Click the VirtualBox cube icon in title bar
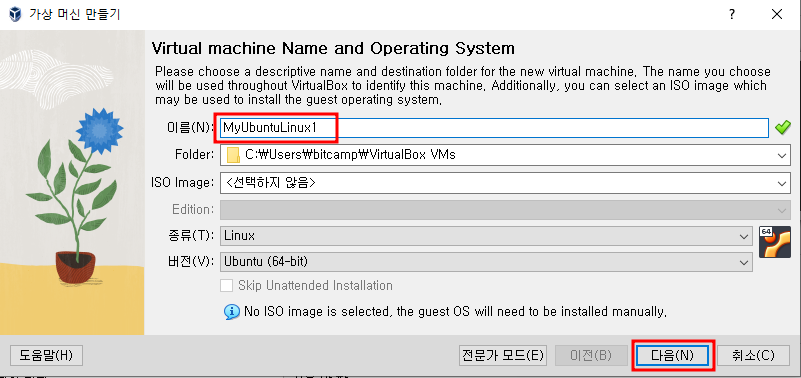 click(x=16, y=14)
